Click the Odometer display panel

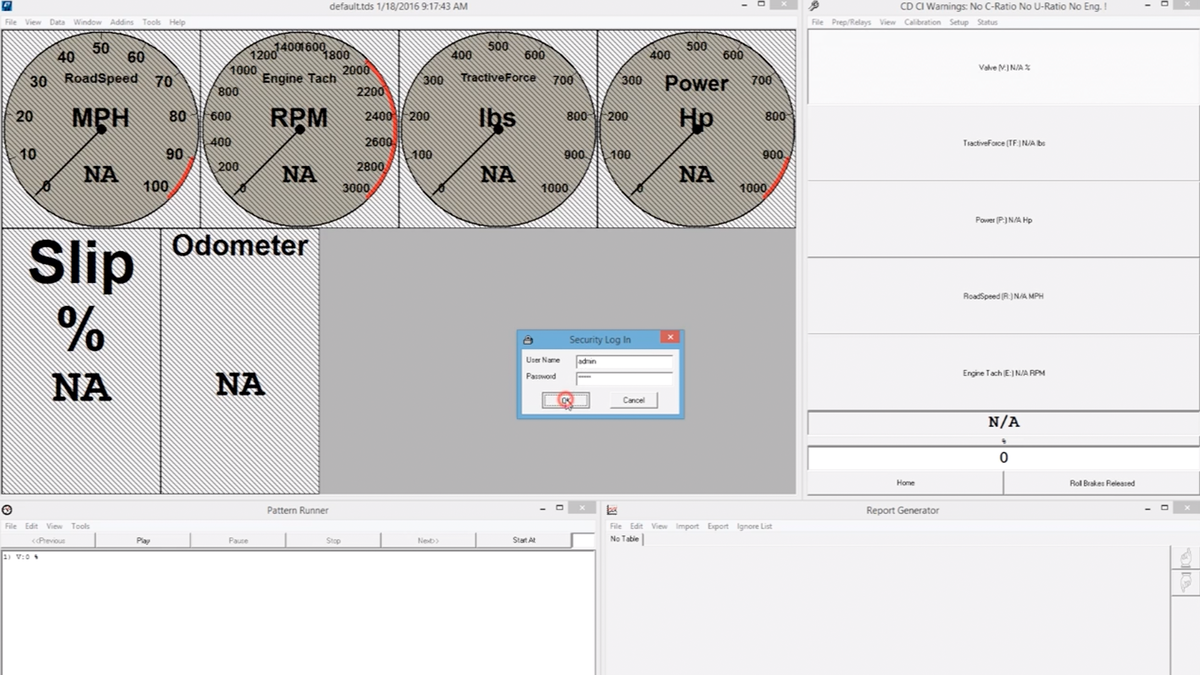coord(240,361)
